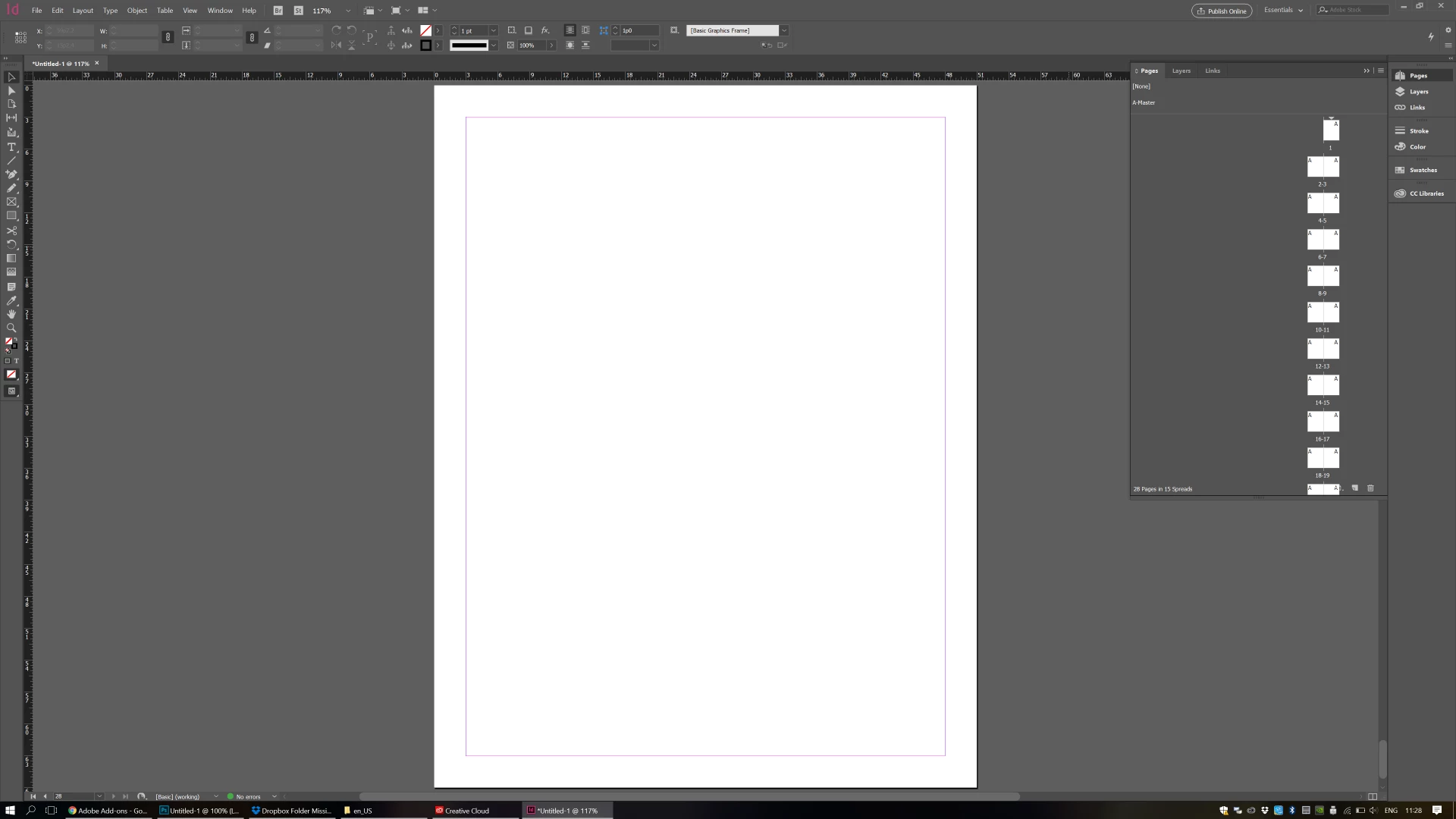Click the Gap tool
The image size is (1456, 819).
11,118
